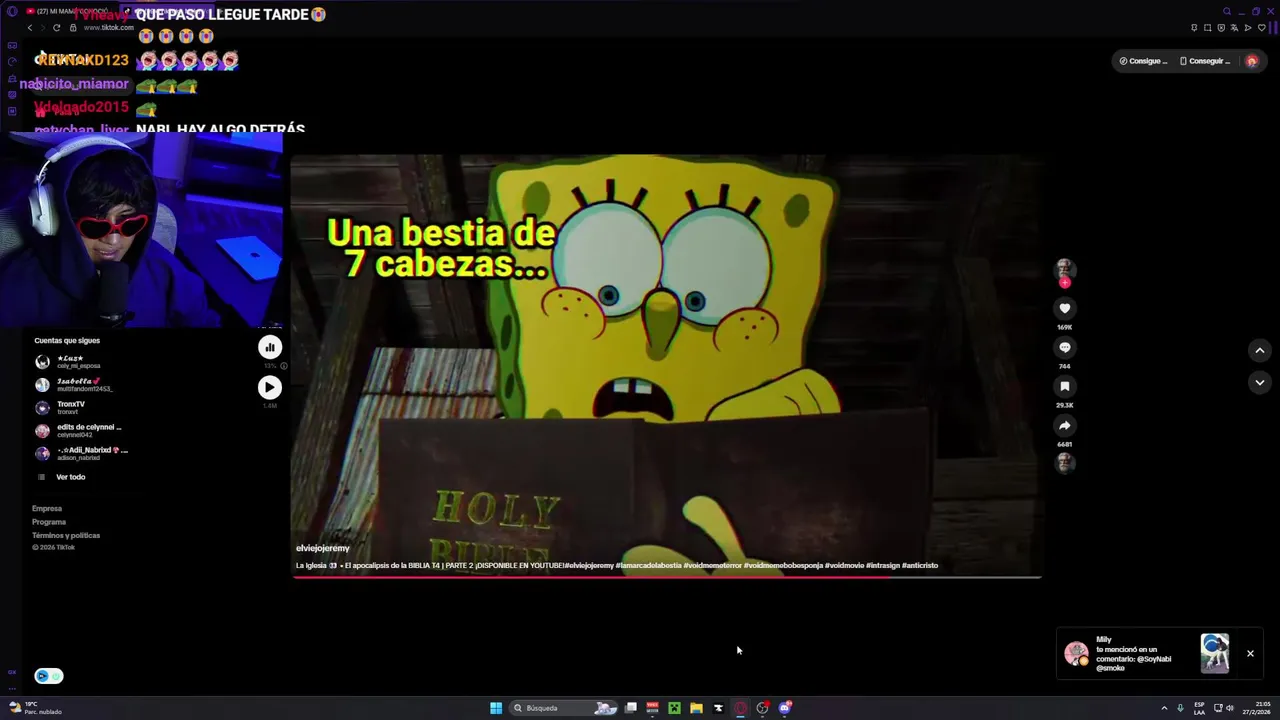Image resolution: width=1280 pixels, height=720 pixels.
Task: Seek on the pink video progress bar
Action: (x=666, y=577)
